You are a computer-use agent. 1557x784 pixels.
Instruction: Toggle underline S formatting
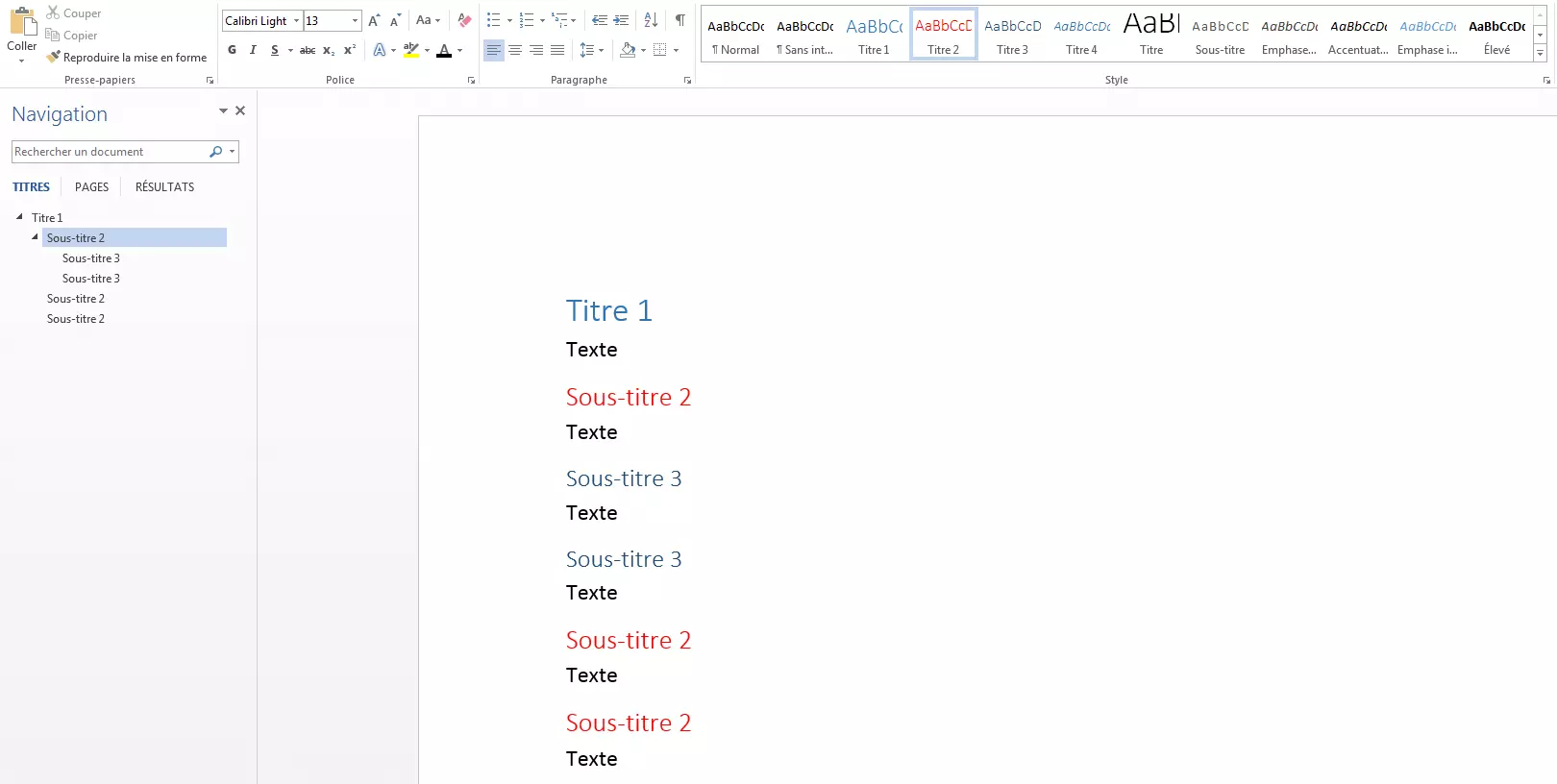click(275, 50)
